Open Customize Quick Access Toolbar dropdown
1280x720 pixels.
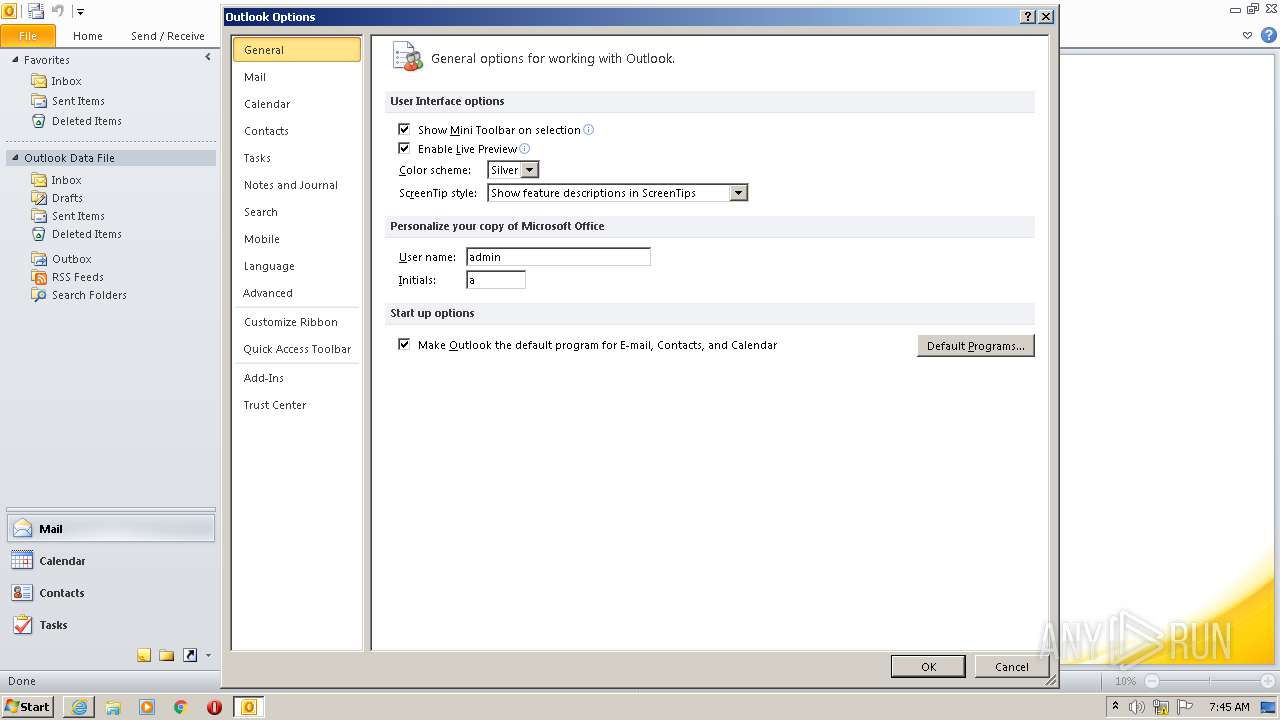point(81,12)
